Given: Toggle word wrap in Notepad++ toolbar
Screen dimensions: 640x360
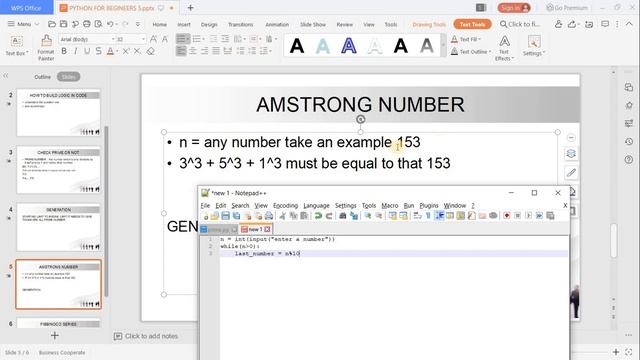Looking at the screenshot, I should tap(417, 216).
